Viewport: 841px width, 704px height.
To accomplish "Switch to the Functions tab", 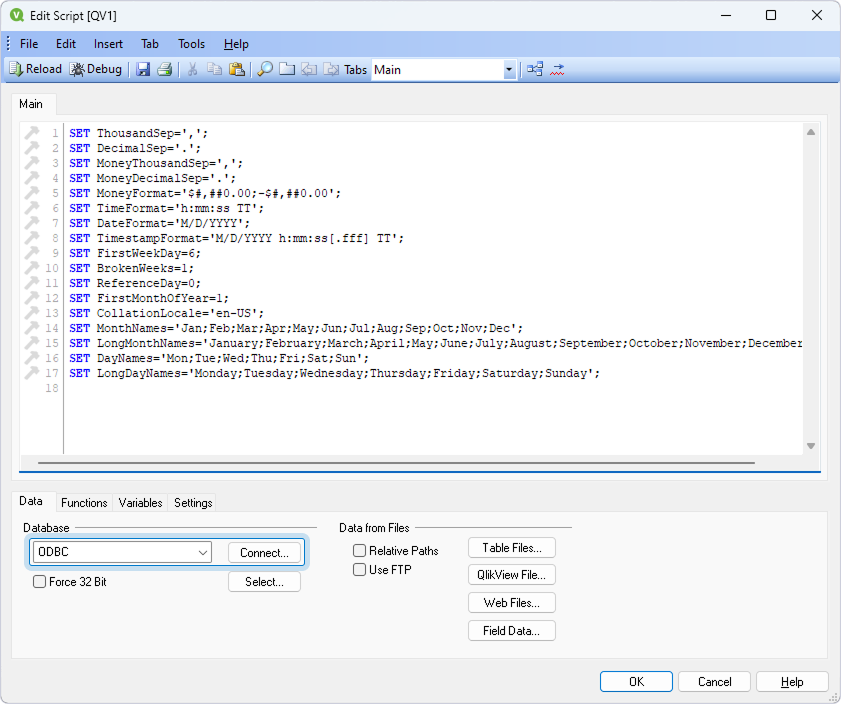I will click(x=84, y=503).
